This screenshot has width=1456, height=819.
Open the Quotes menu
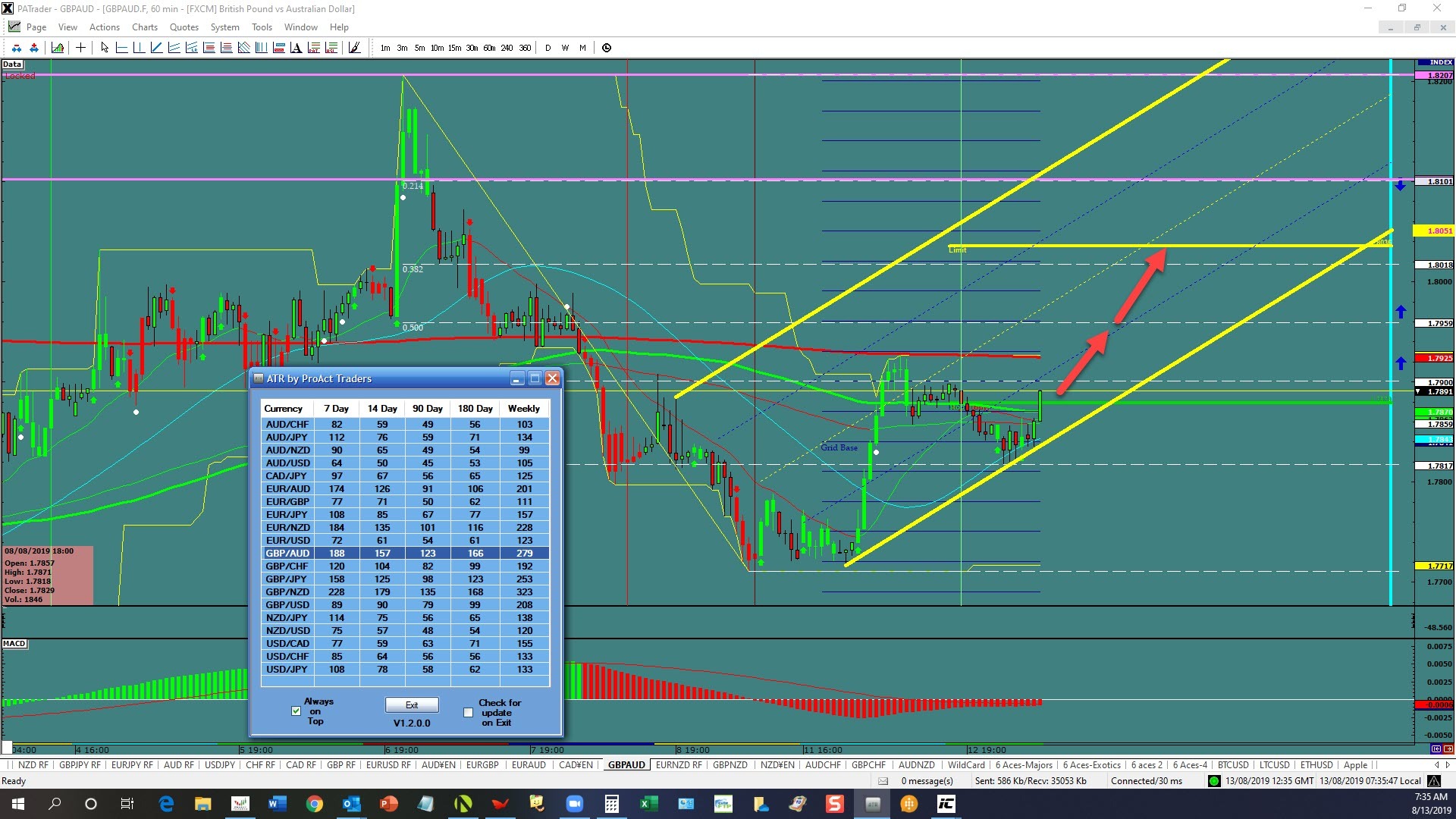click(x=184, y=27)
